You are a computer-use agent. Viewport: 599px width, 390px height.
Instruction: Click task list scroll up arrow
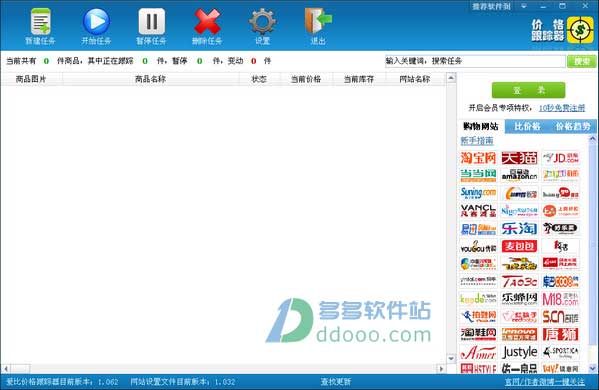pos(451,78)
